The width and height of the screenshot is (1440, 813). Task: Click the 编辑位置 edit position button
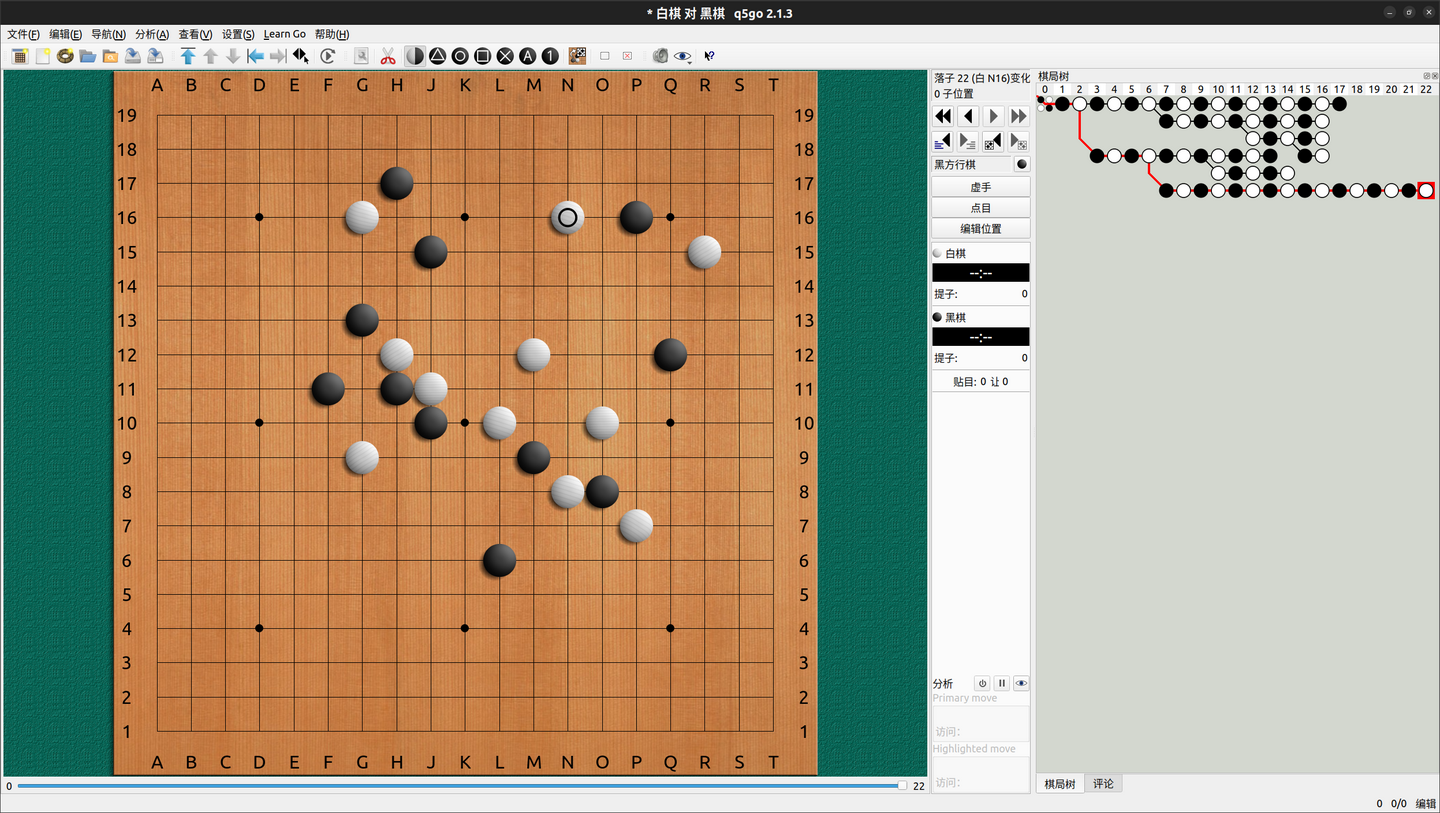[x=981, y=229]
